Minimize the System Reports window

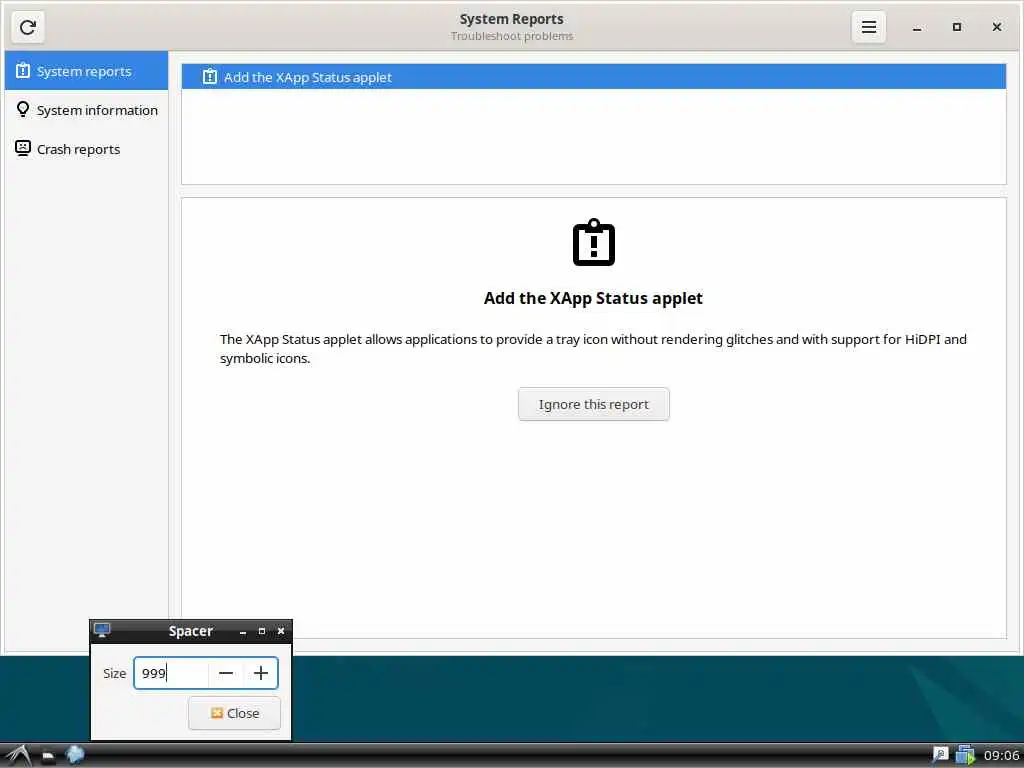917,27
